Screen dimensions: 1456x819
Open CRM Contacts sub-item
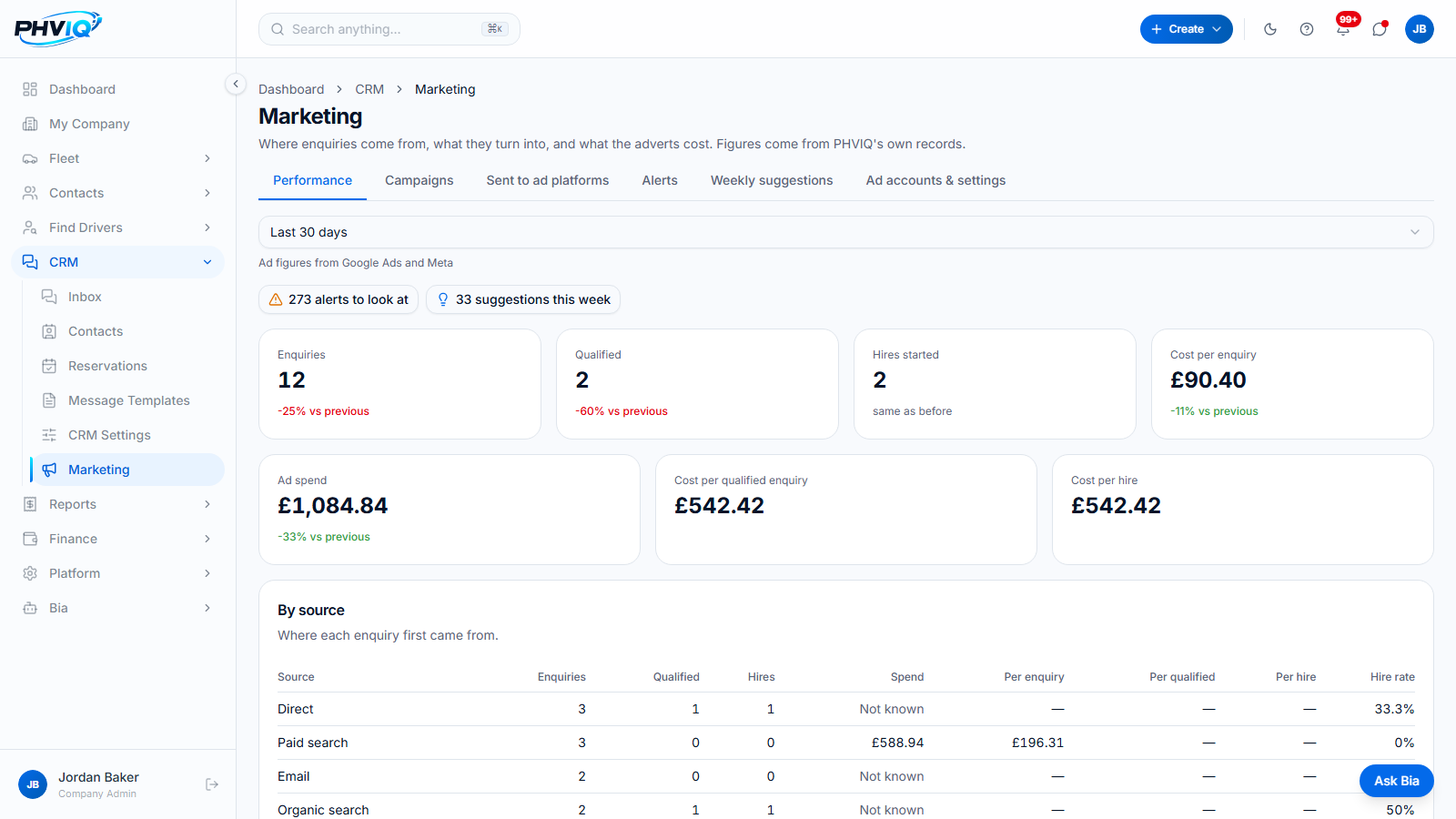click(127, 331)
